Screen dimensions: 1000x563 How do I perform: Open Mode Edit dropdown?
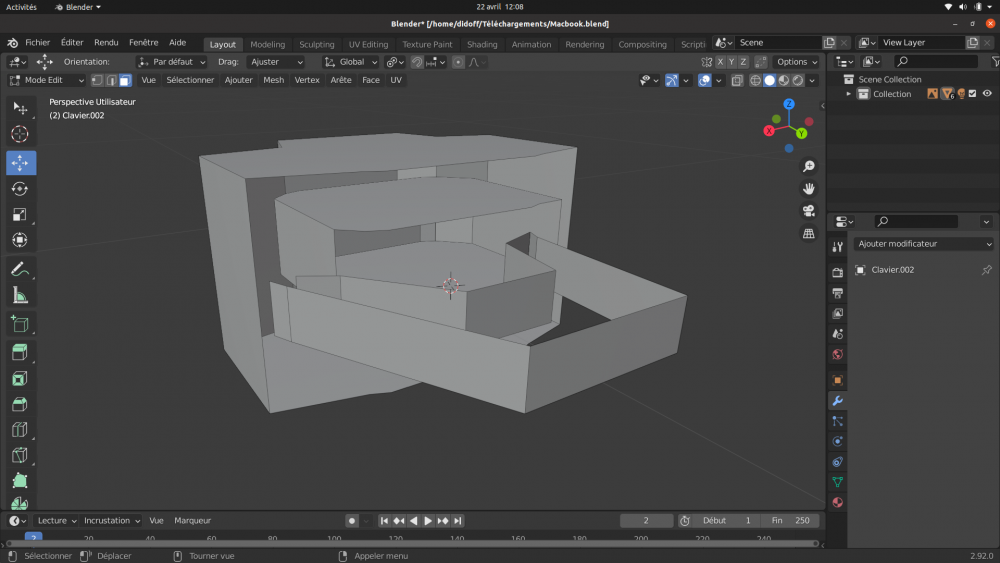tap(47, 80)
